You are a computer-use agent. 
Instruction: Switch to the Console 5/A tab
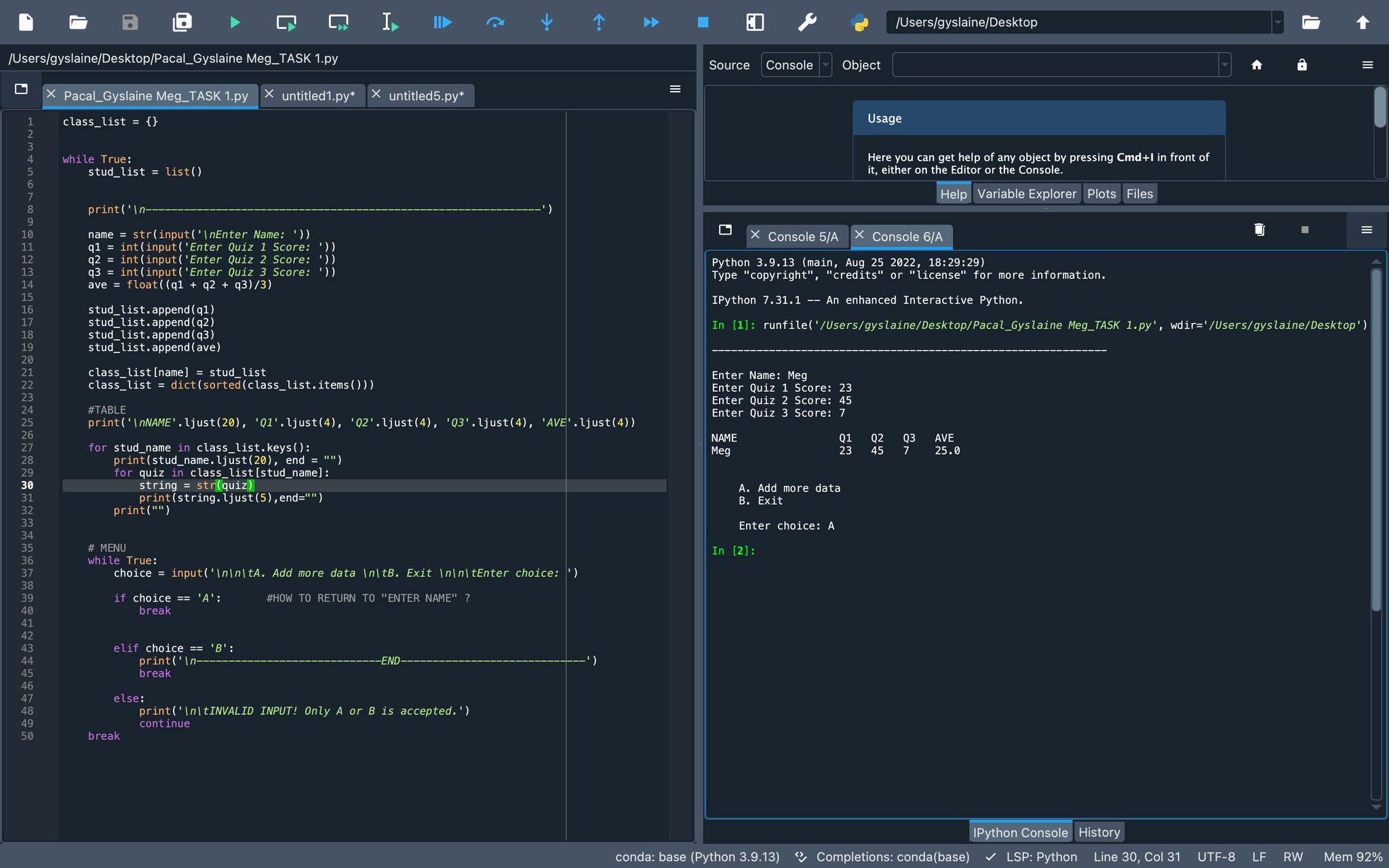point(802,237)
